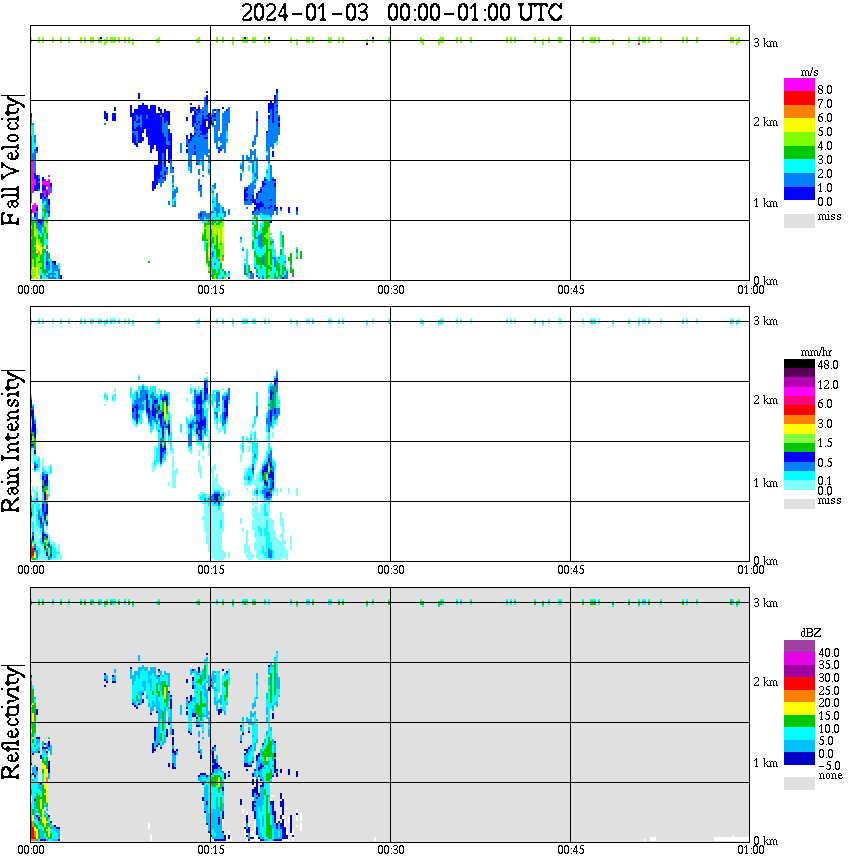Click '2 km' beside the Fall Velocity panel
Screen dimensions: 850x868
765,122
